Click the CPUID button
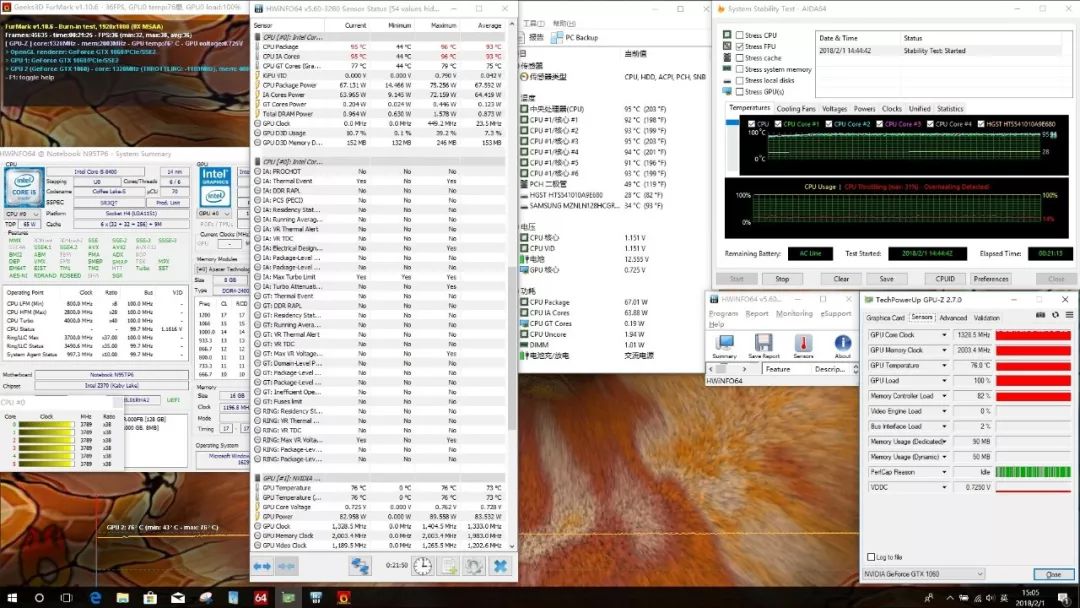The width and height of the screenshot is (1080, 608). [944, 278]
